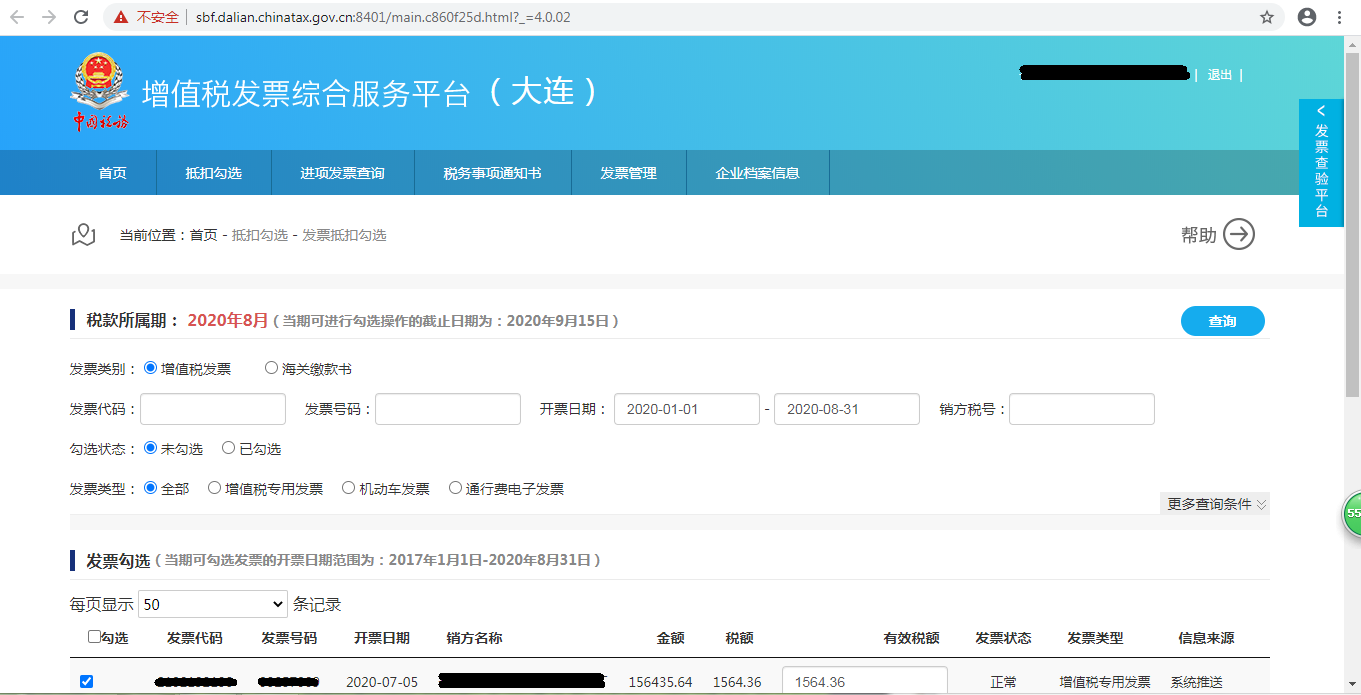Click the browser back arrow
This screenshot has height=695, width=1361.
click(16, 17)
